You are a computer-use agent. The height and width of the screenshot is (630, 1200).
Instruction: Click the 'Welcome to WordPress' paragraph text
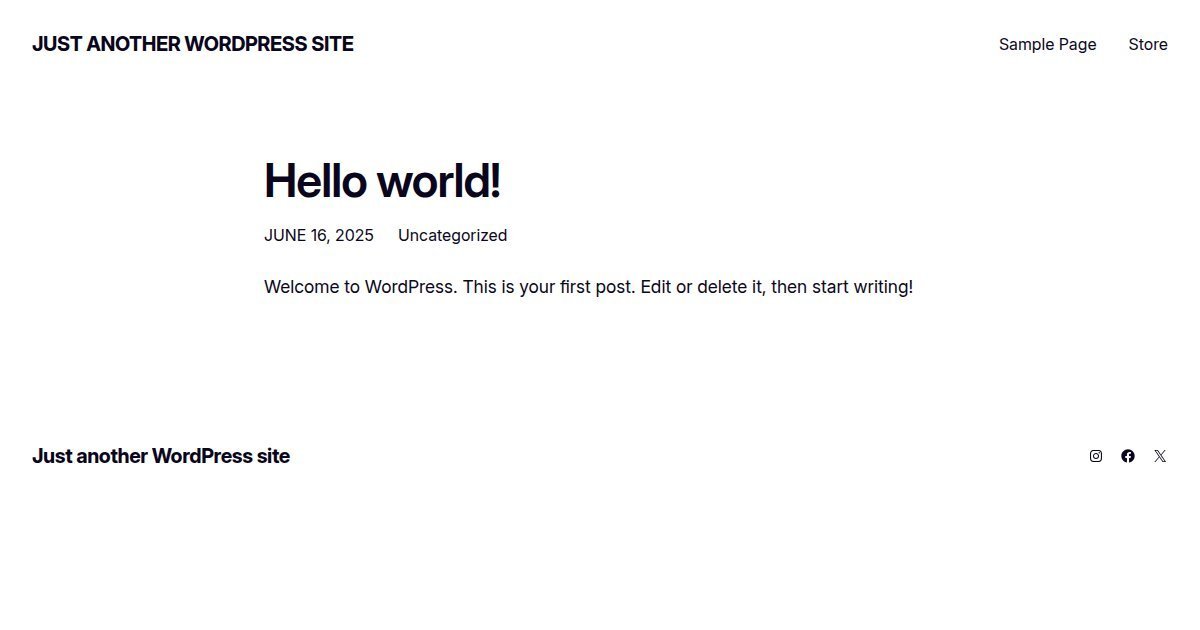588,287
